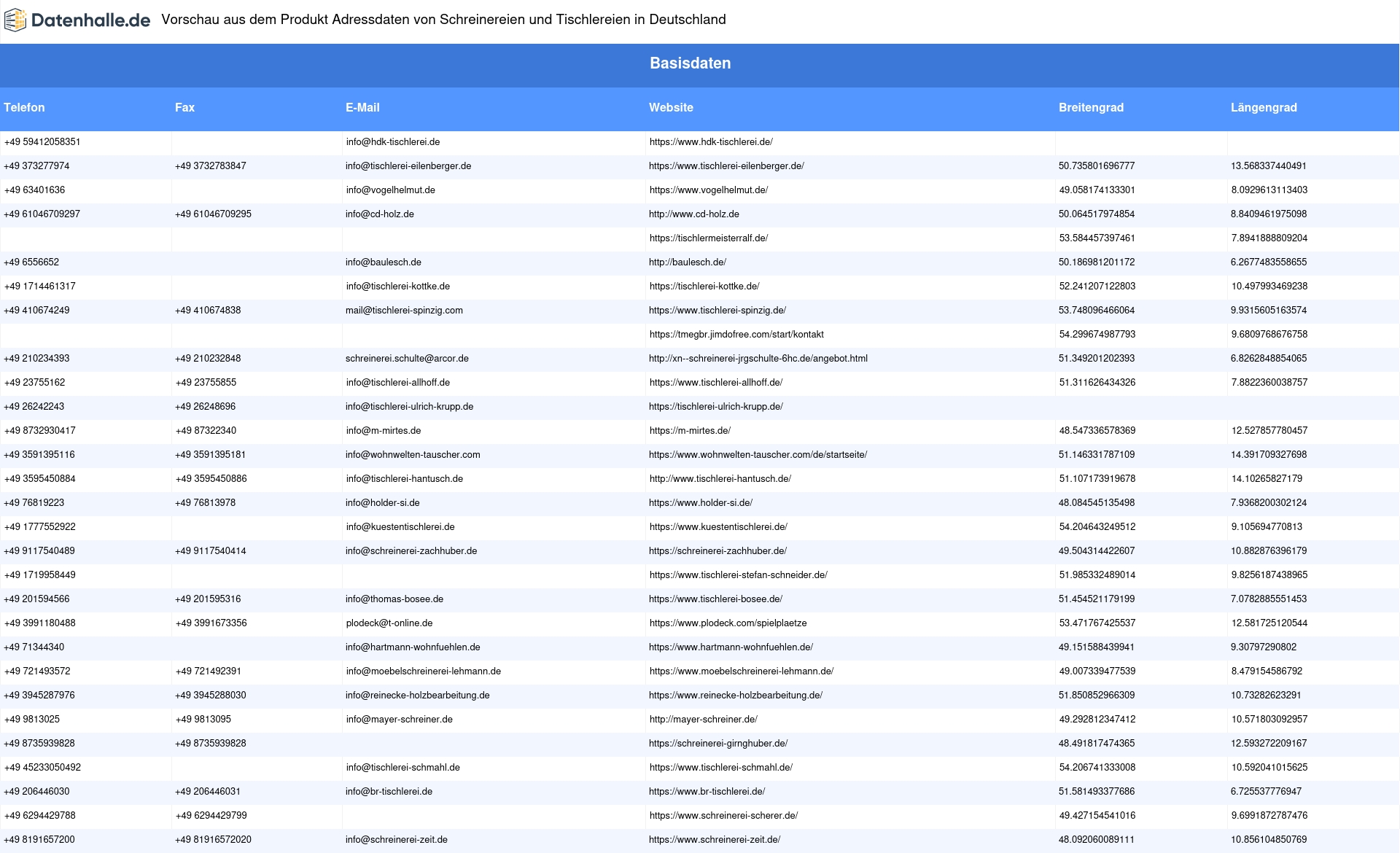Click URL https://schreinerei-girnghuber.de/
This screenshot has height=853, width=1400.
718,744
